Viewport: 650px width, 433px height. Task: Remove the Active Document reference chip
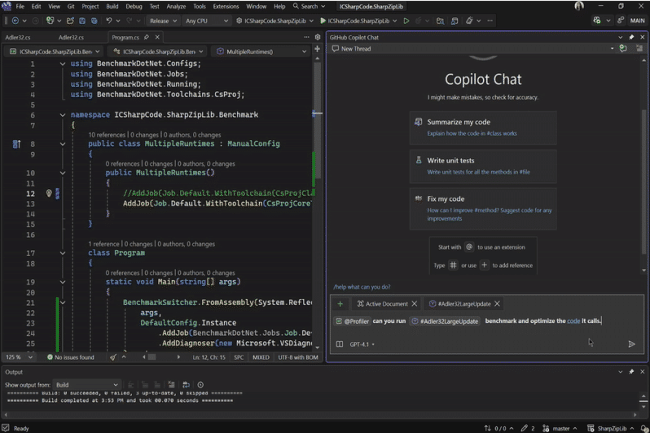pyautogui.click(x=415, y=303)
